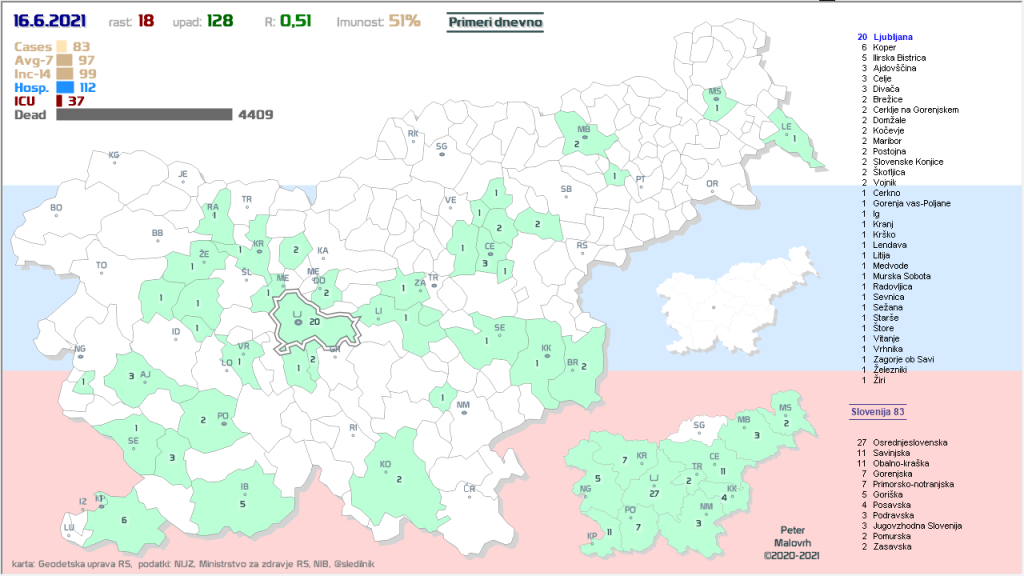Click the 16.6.2021 date label

tap(50, 20)
